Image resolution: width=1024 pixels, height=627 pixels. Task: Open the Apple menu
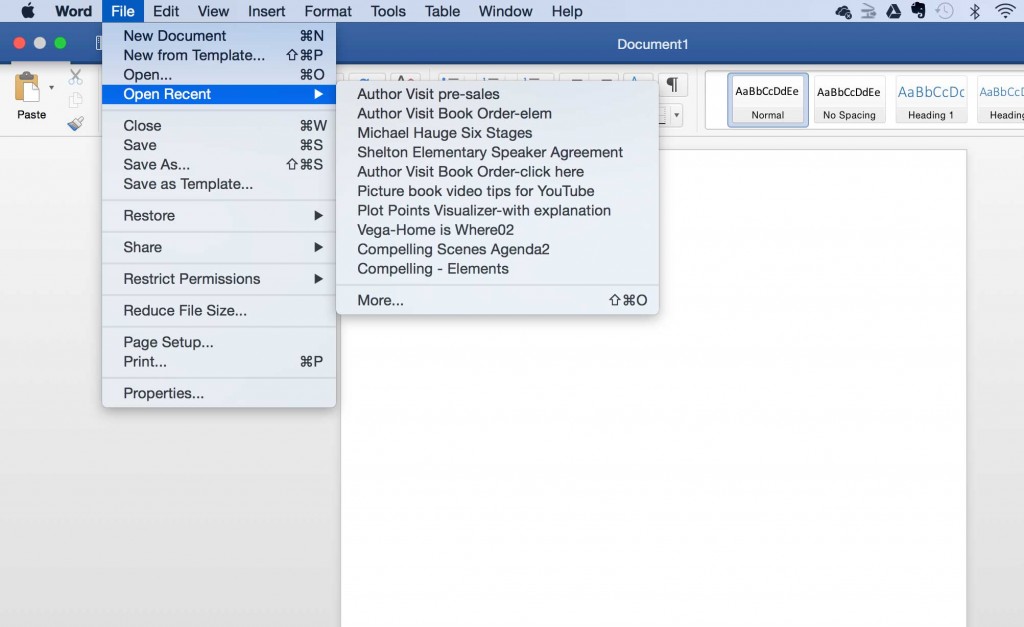click(x=27, y=11)
